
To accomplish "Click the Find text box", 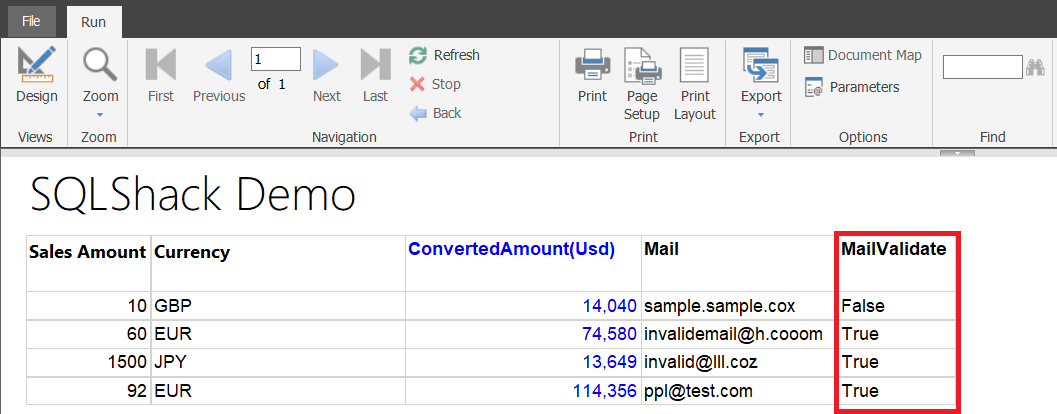I will 981,67.
